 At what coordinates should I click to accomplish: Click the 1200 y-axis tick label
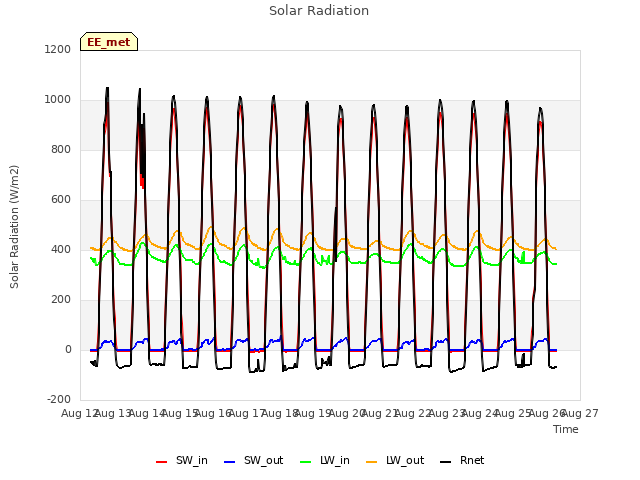(58, 49)
